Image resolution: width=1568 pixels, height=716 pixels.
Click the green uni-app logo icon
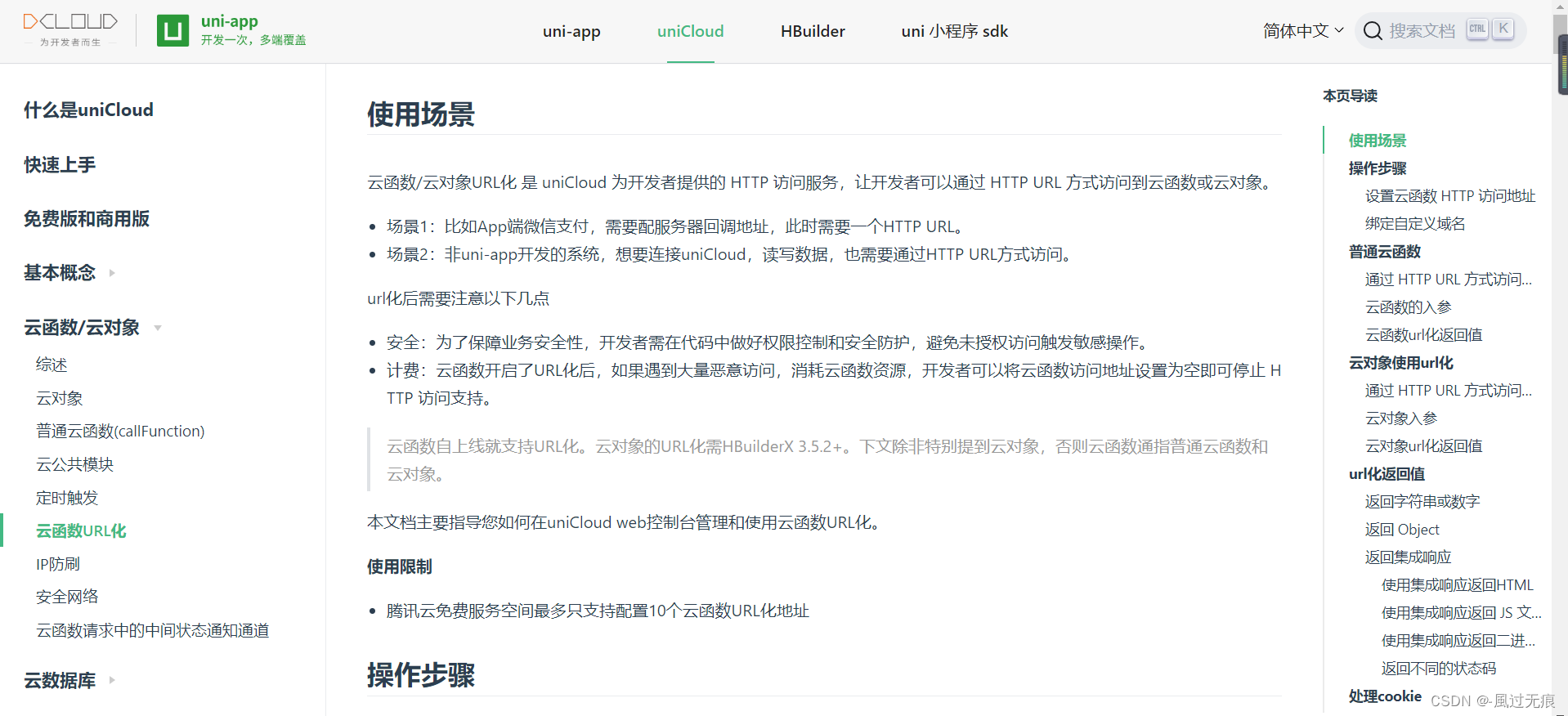point(172,31)
